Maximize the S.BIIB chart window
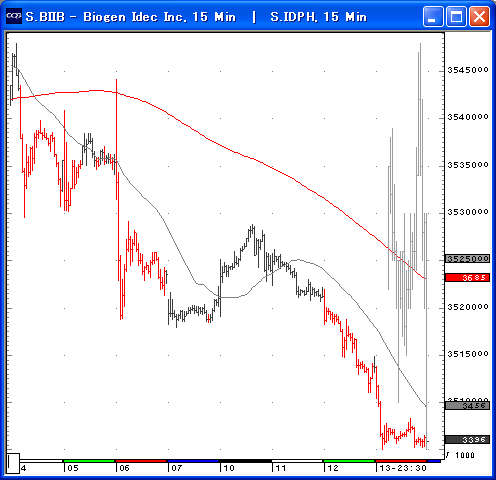 click(x=456, y=16)
